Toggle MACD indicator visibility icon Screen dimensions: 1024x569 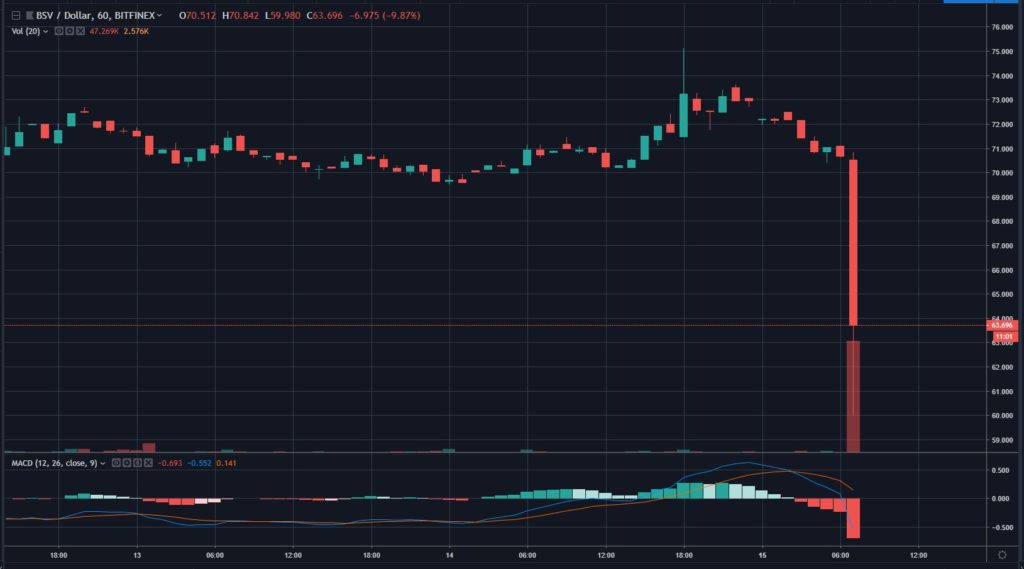coord(119,463)
